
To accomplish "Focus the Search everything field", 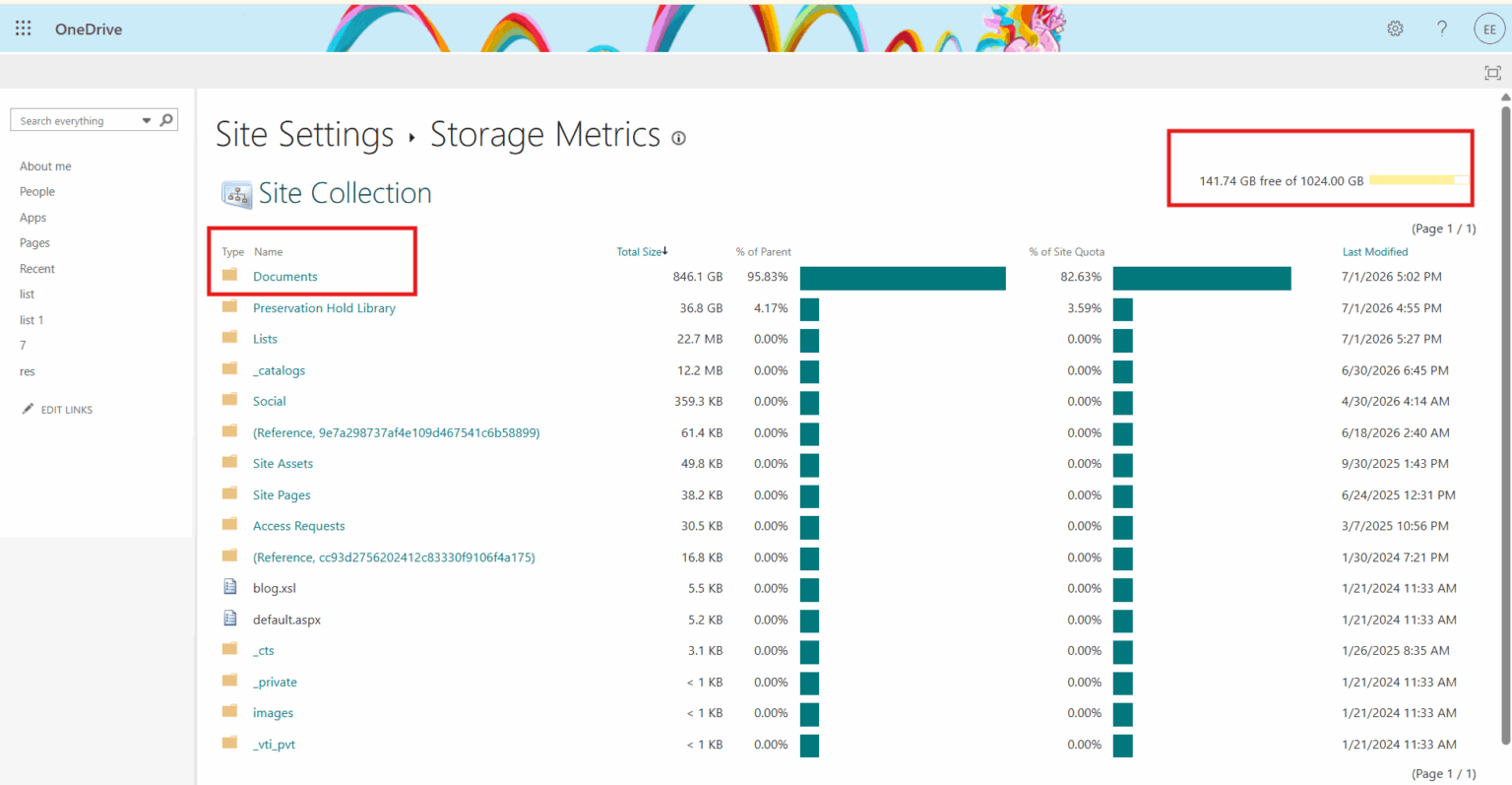I will pos(77,121).
